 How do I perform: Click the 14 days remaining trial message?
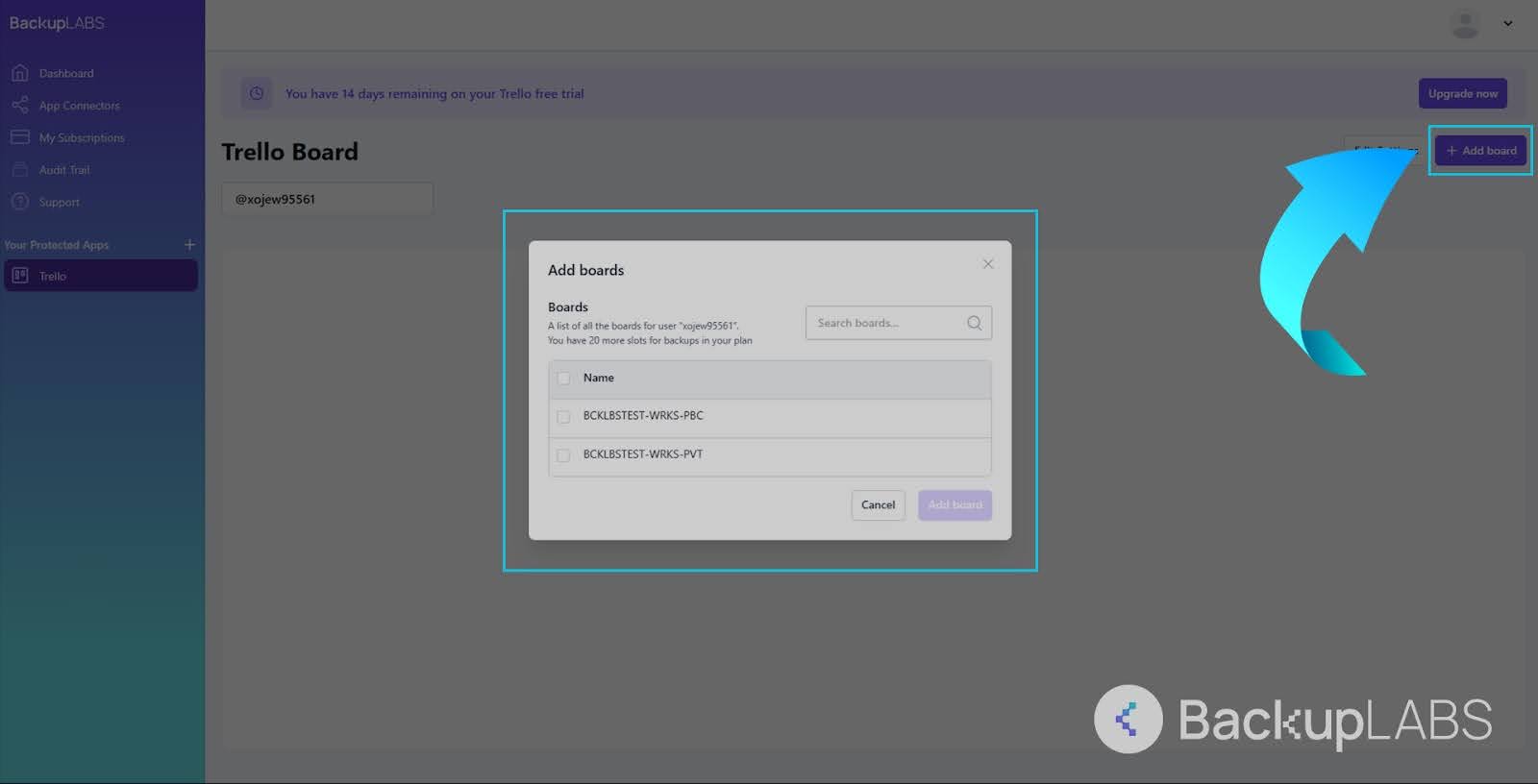tap(434, 94)
